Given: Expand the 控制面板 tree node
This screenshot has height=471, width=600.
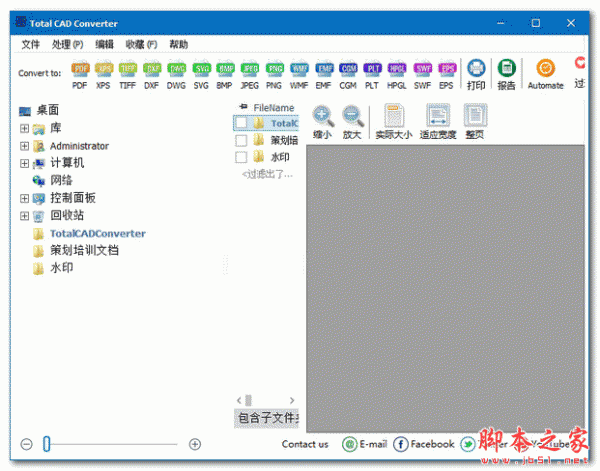Looking at the screenshot, I should (x=24, y=198).
